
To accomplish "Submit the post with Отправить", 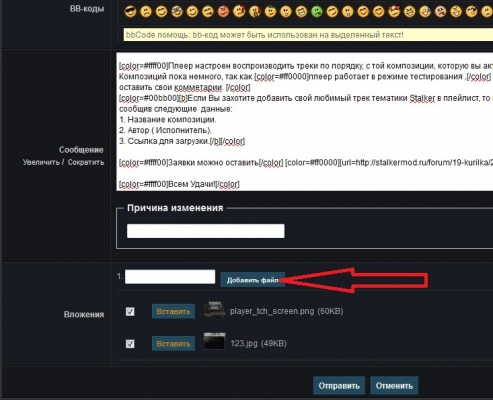I will point(339,386).
